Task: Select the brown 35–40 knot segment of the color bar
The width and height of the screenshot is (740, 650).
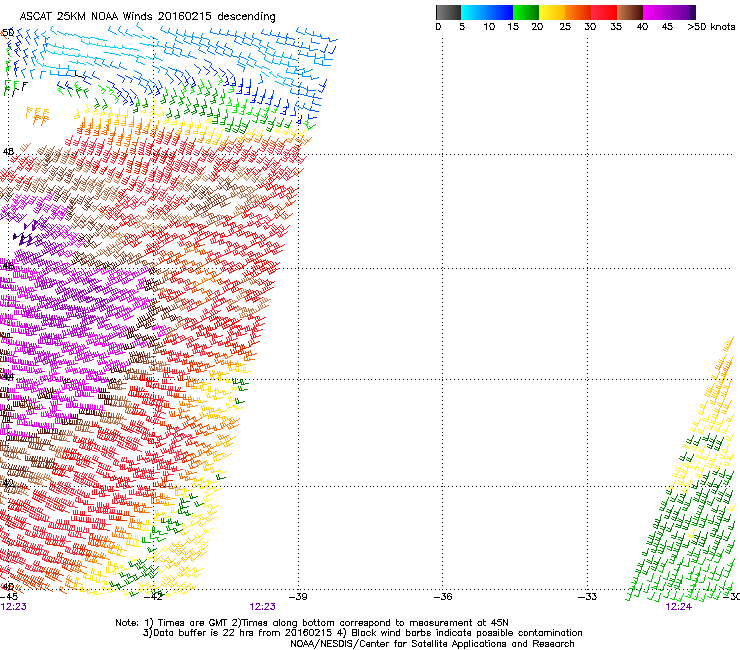Action: [630, 12]
